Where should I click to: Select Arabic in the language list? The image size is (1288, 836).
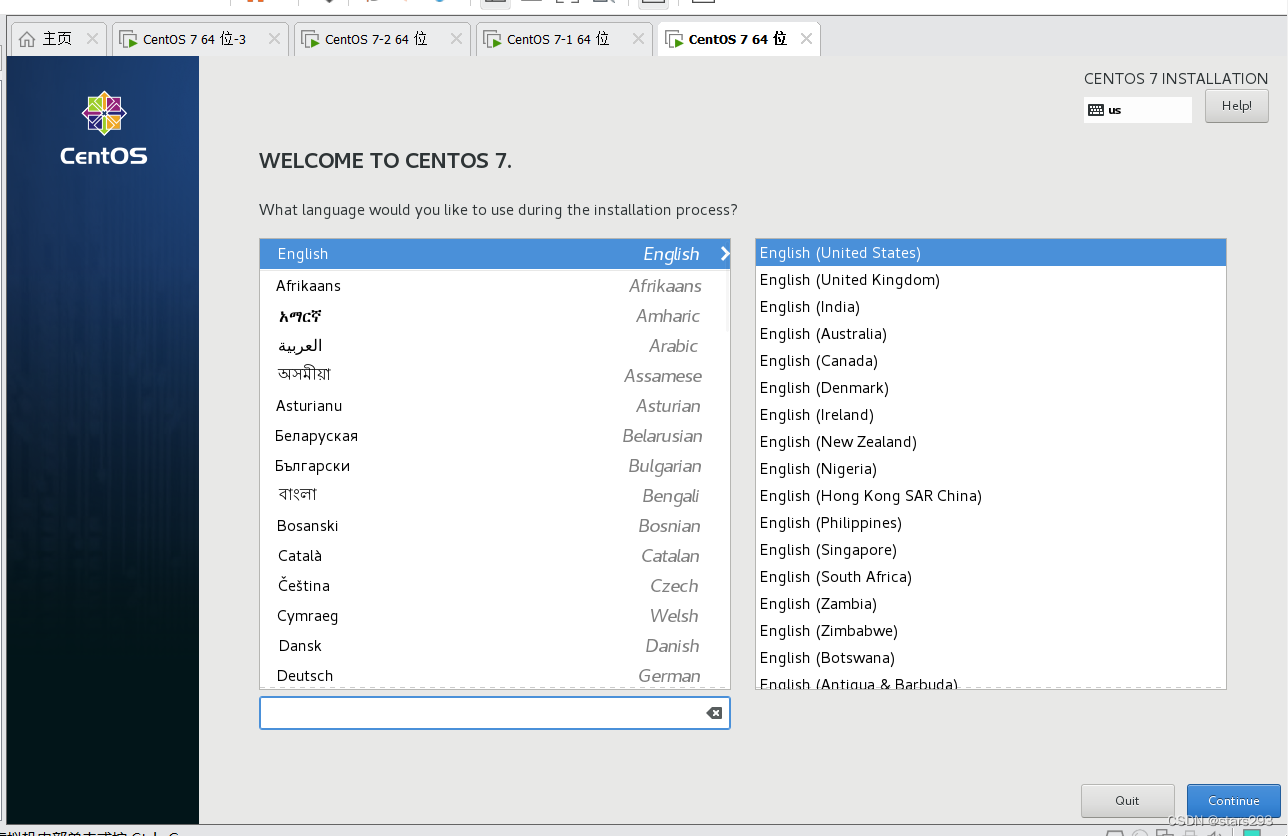494,346
